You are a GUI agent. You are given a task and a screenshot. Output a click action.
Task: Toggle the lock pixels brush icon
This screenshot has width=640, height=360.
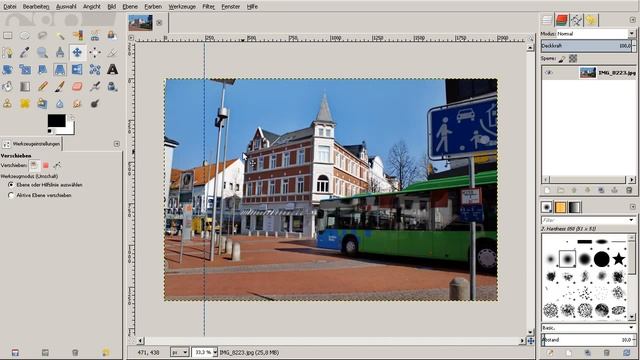(x=562, y=59)
